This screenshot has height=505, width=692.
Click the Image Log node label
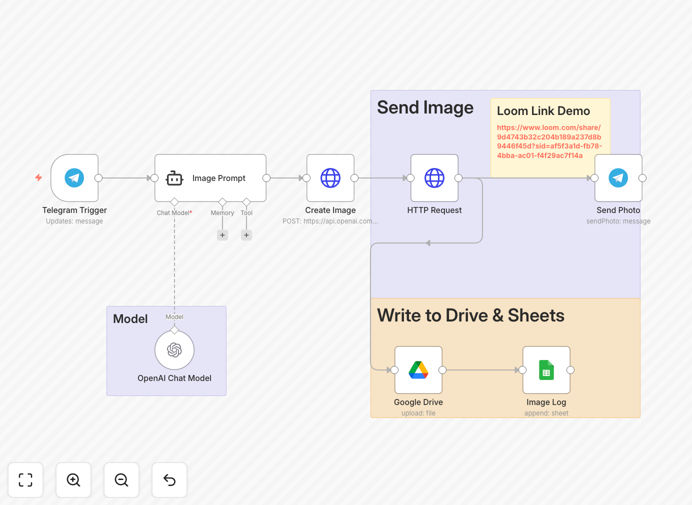[546, 402]
